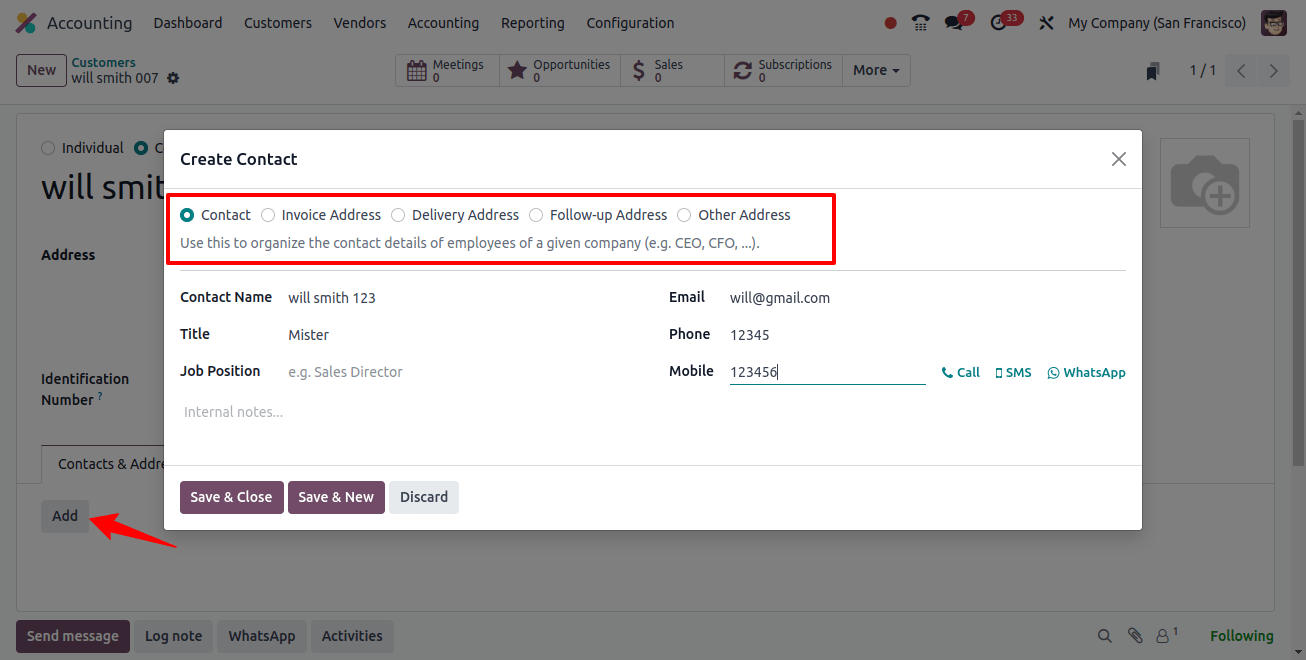Click the Internal notes text area
The height and width of the screenshot is (660, 1306).
[653, 412]
